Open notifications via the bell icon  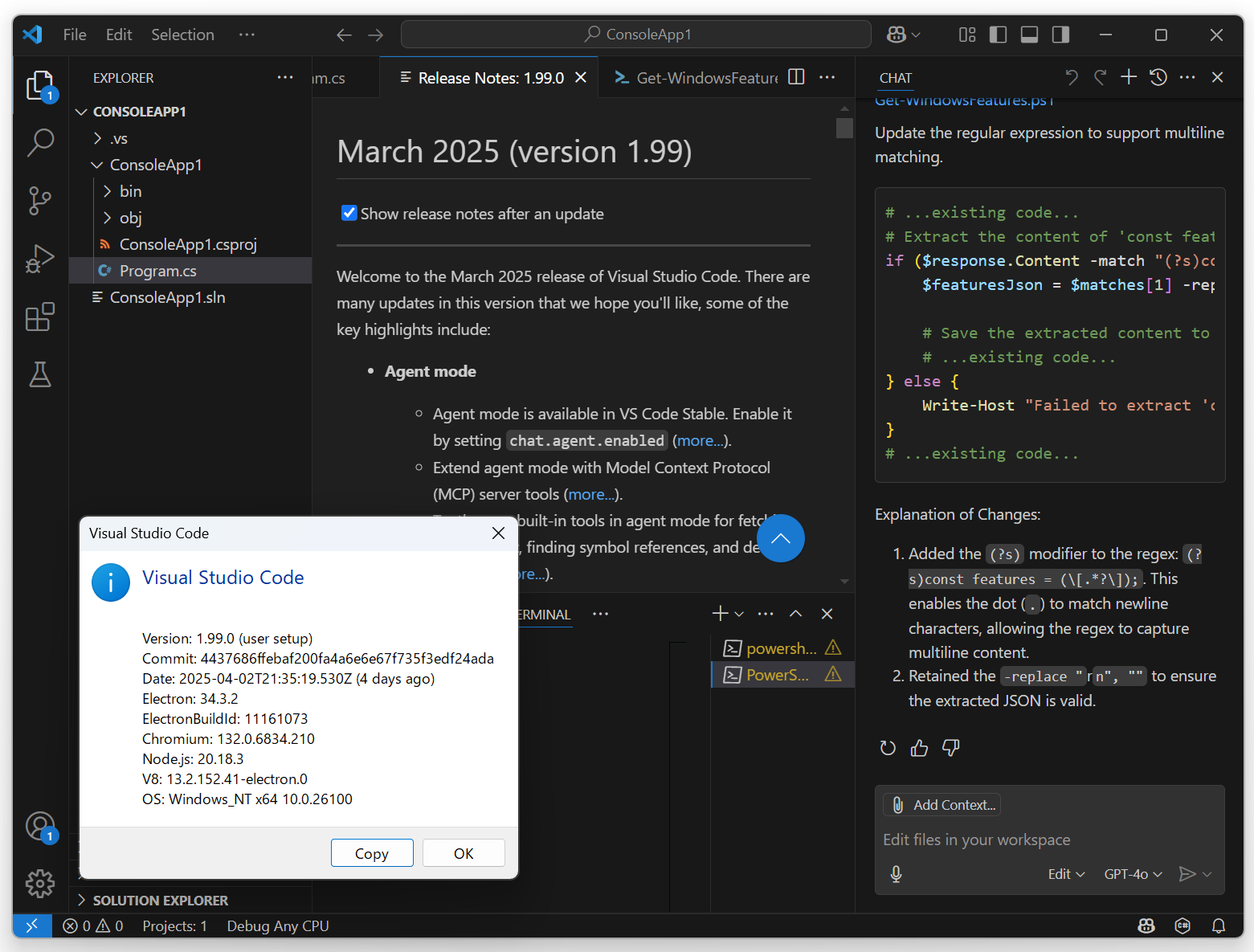(1219, 925)
